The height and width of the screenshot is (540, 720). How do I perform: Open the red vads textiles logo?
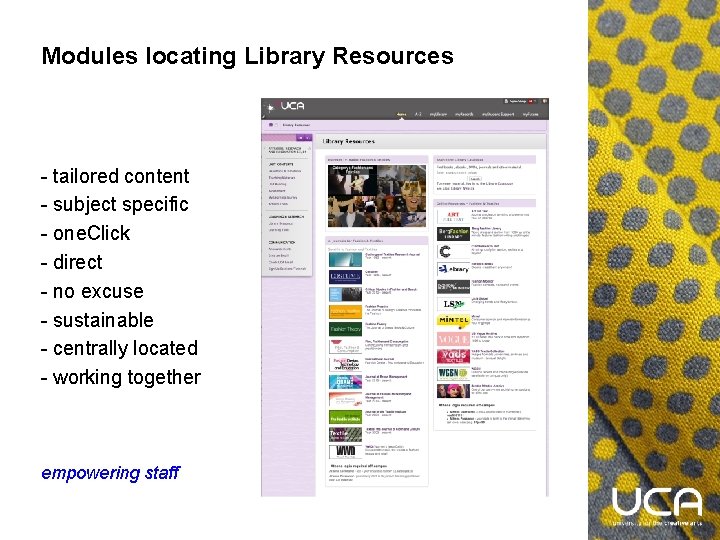[x=453, y=356]
